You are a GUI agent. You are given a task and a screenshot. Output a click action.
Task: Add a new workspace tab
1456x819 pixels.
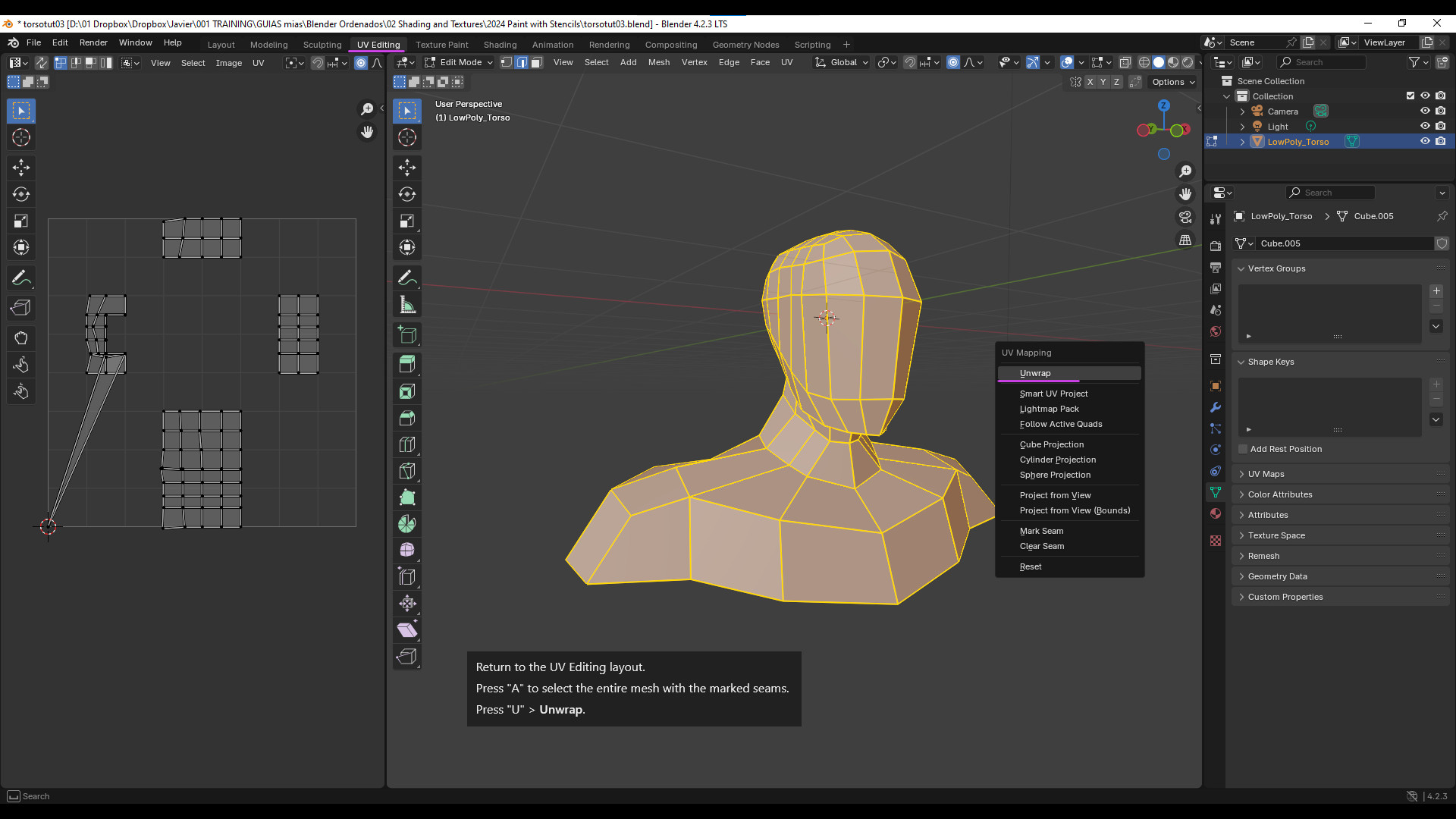(846, 45)
